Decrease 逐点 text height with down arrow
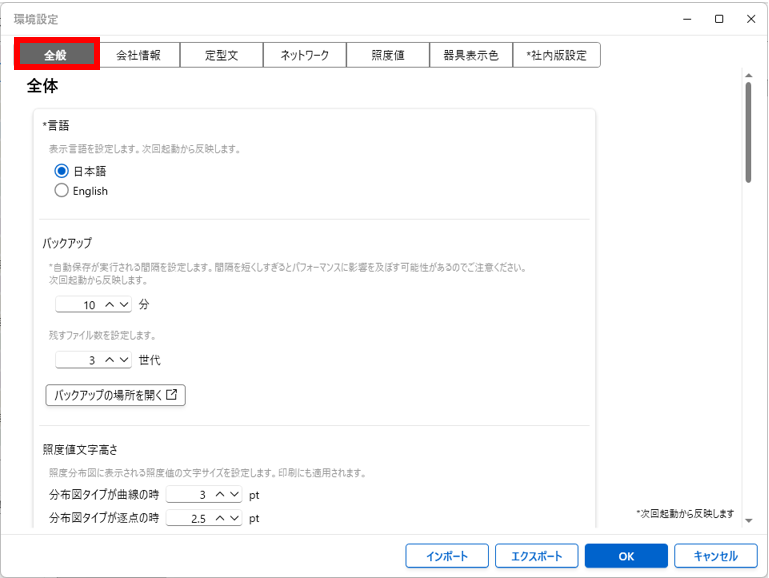Image resolution: width=769 pixels, height=578 pixels. point(233,518)
